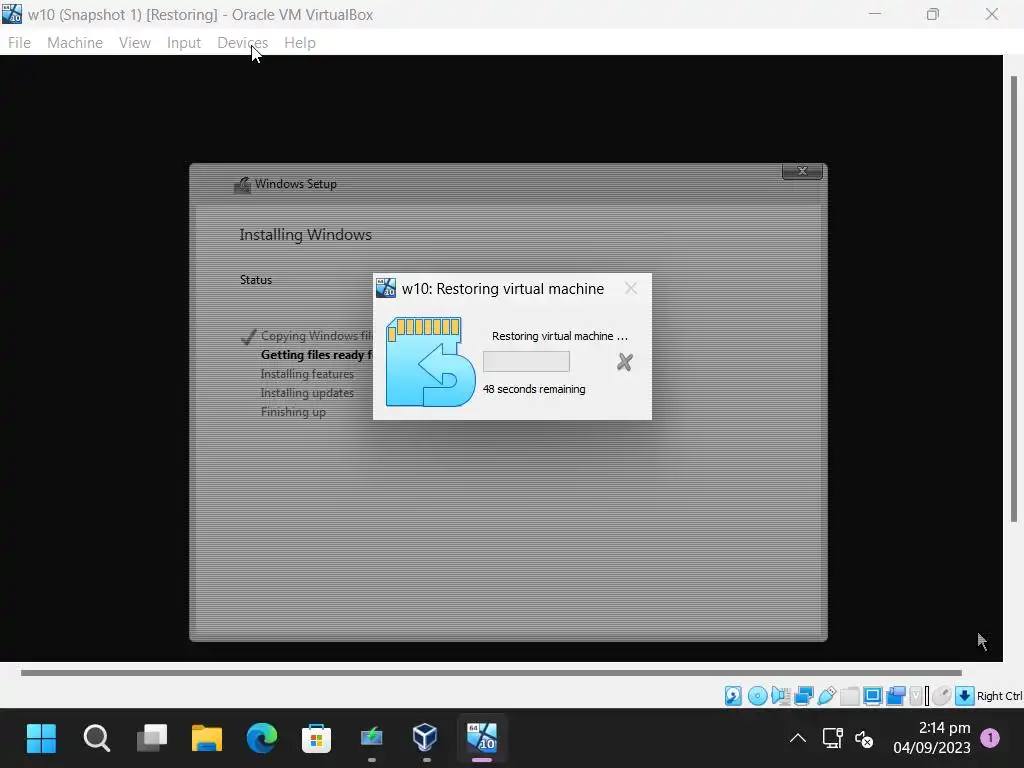Click the Windows Setup title icon
This screenshot has width=1024, height=768.
[242, 185]
